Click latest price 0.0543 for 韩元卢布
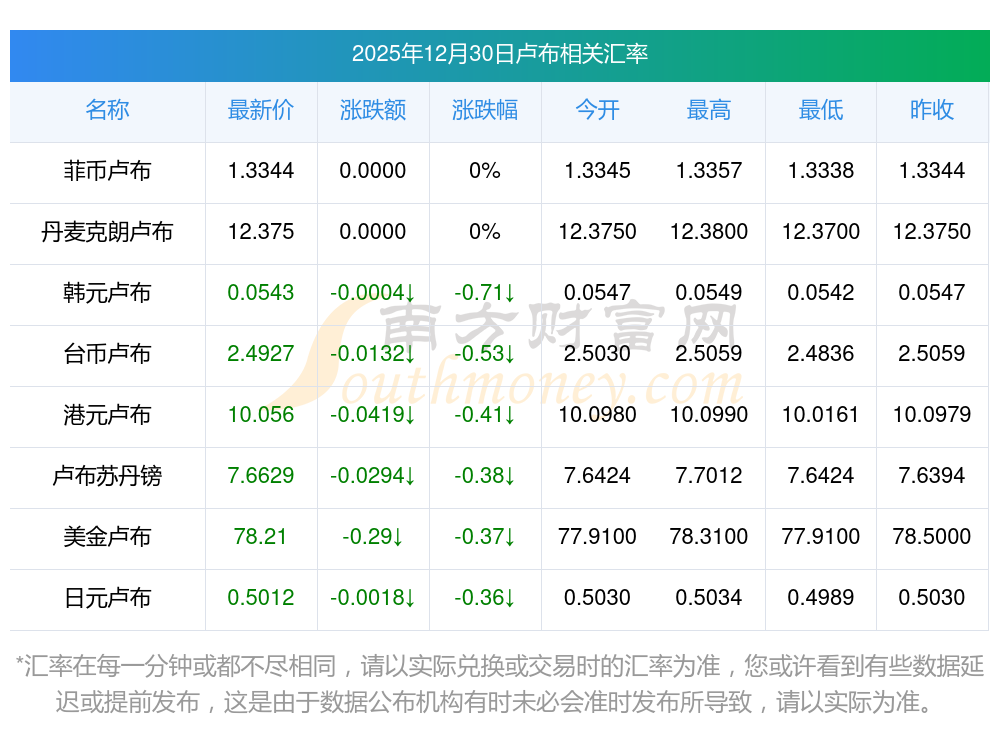 tap(261, 293)
